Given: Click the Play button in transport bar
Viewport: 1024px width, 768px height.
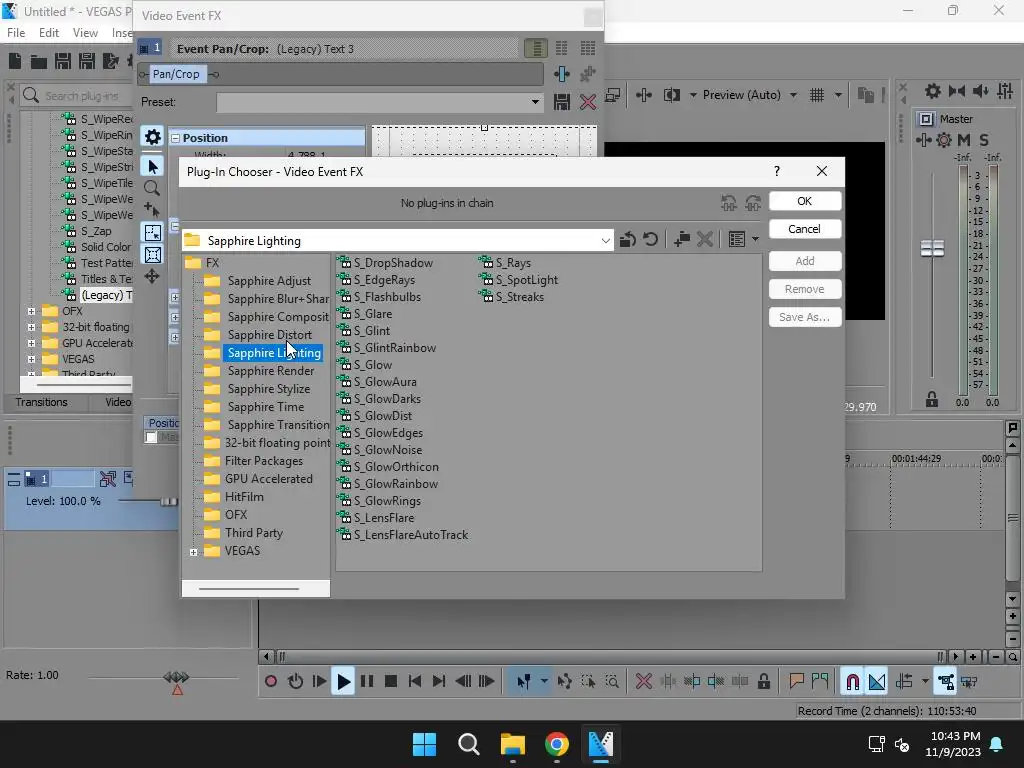Looking at the screenshot, I should point(342,682).
